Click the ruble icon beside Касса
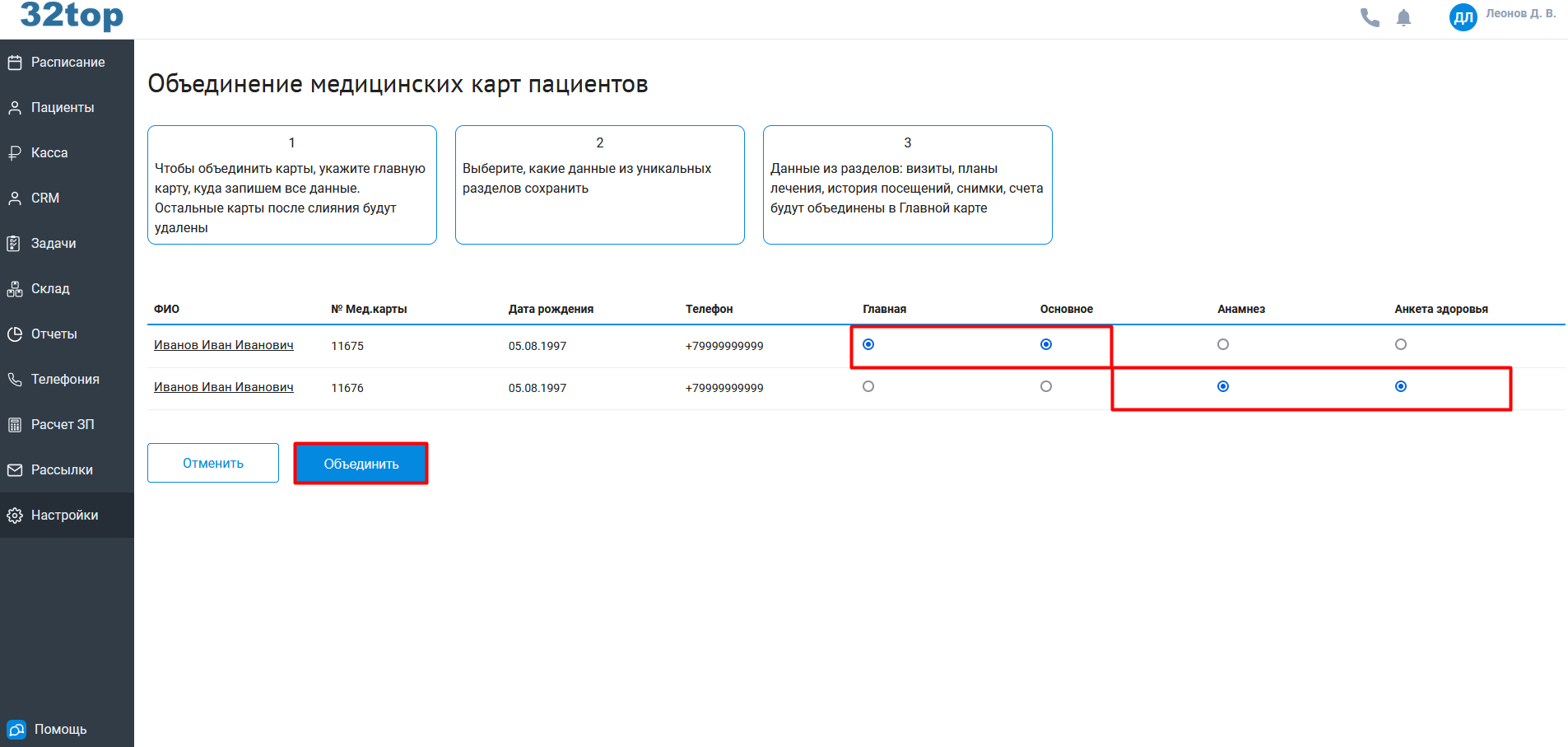 click(x=15, y=153)
